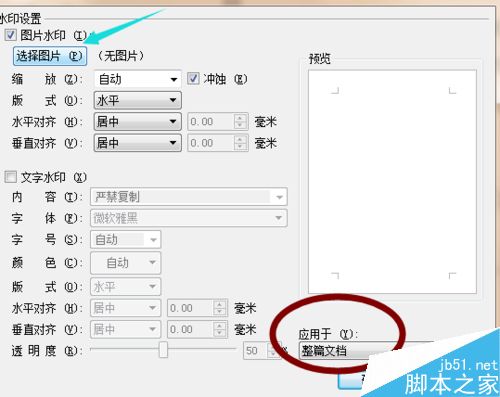Open picture 水平对齐 dropdown showing 居中
500x397 pixels.
click(x=138, y=122)
